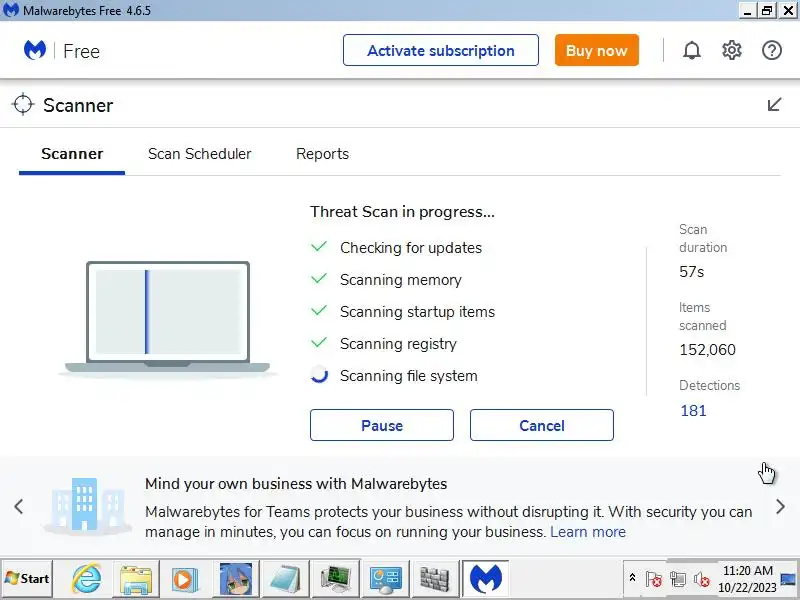800x600 pixels.
Task: Click the 'Mind your own business with Malwarebytes' headline
Action: coord(296,484)
